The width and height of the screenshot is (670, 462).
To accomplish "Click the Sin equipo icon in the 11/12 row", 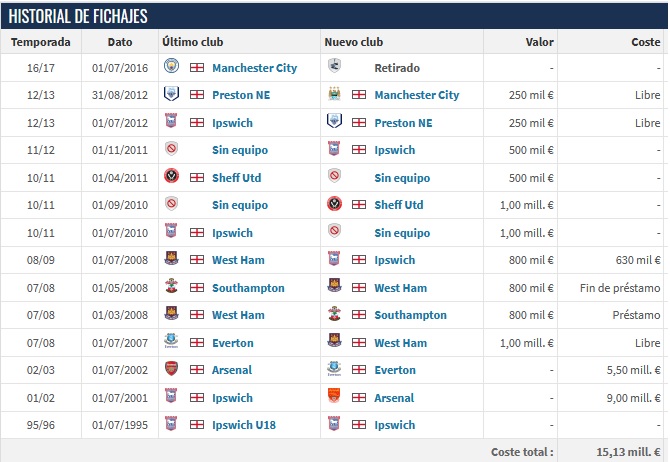I will click(171, 149).
